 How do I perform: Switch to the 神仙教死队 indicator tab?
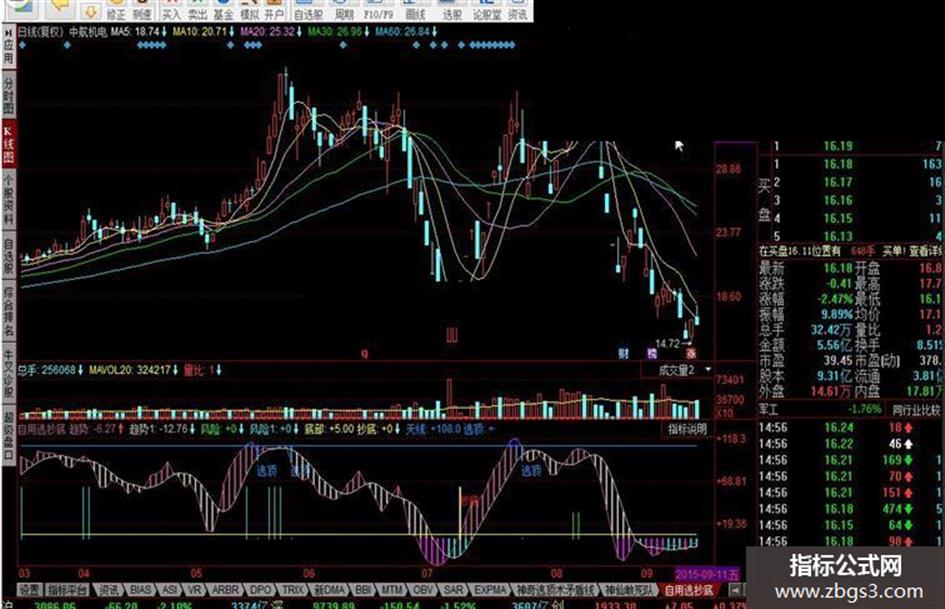pyautogui.click(x=628, y=589)
